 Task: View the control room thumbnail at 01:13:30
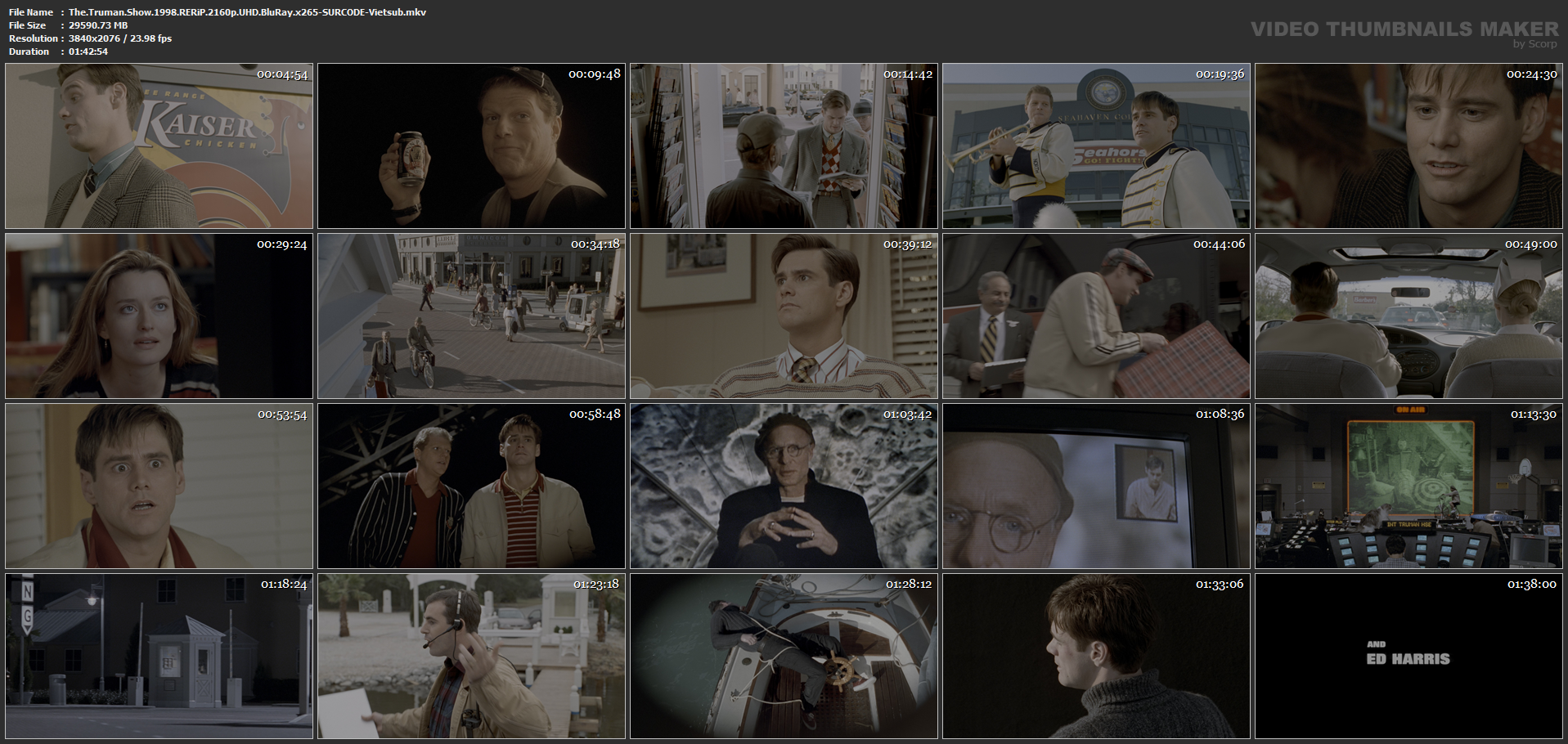(x=1409, y=486)
